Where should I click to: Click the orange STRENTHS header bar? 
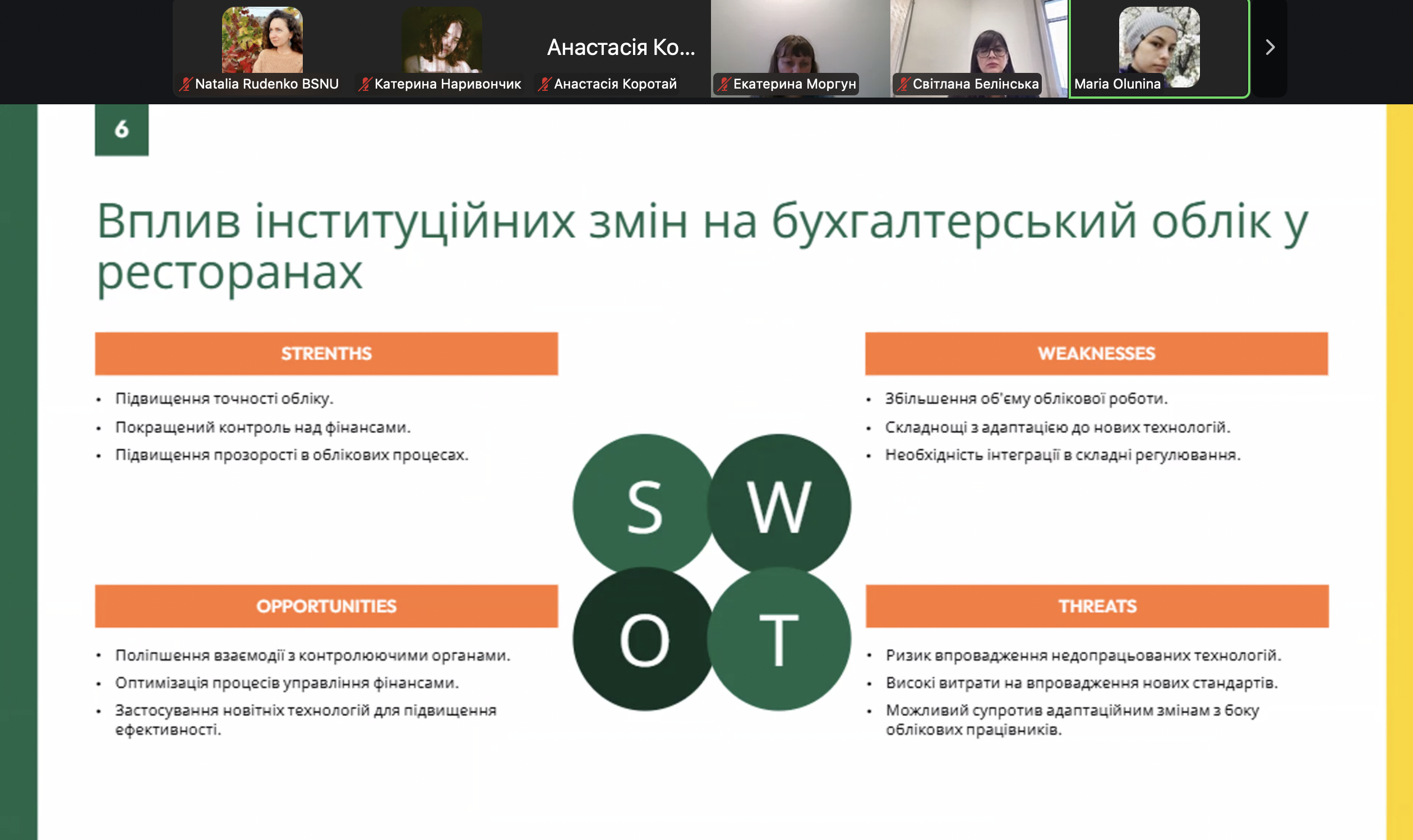tap(326, 353)
